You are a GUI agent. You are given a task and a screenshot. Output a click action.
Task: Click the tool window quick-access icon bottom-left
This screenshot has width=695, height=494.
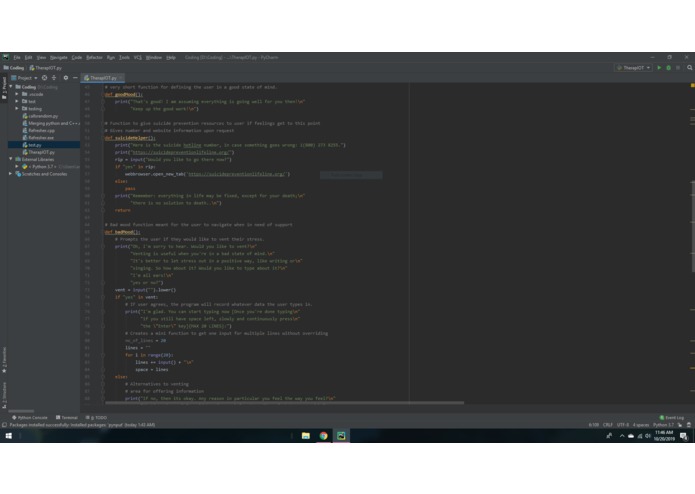point(4,425)
